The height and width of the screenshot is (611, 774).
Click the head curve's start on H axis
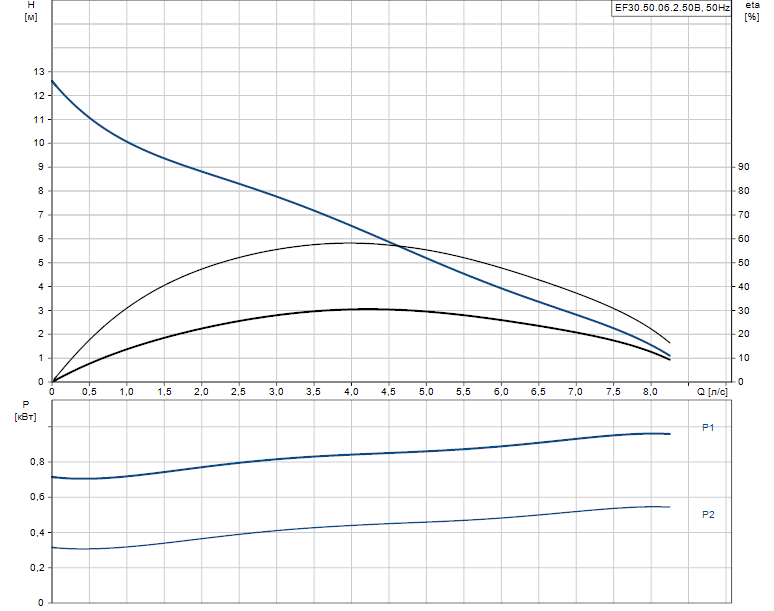tap(53, 80)
